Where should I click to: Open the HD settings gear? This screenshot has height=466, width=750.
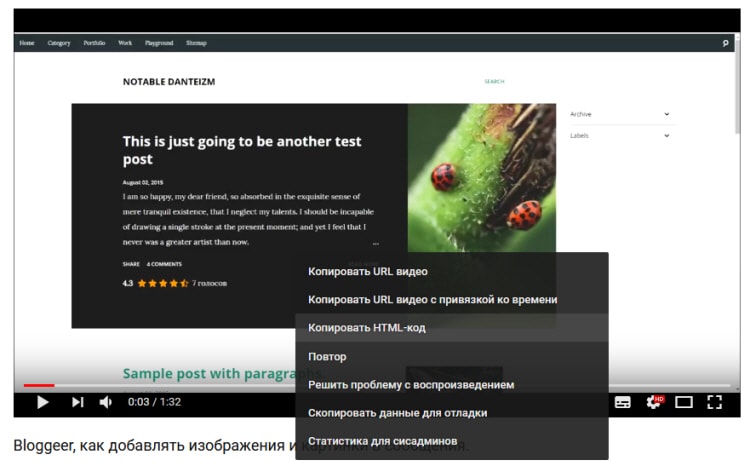point(654,402)
